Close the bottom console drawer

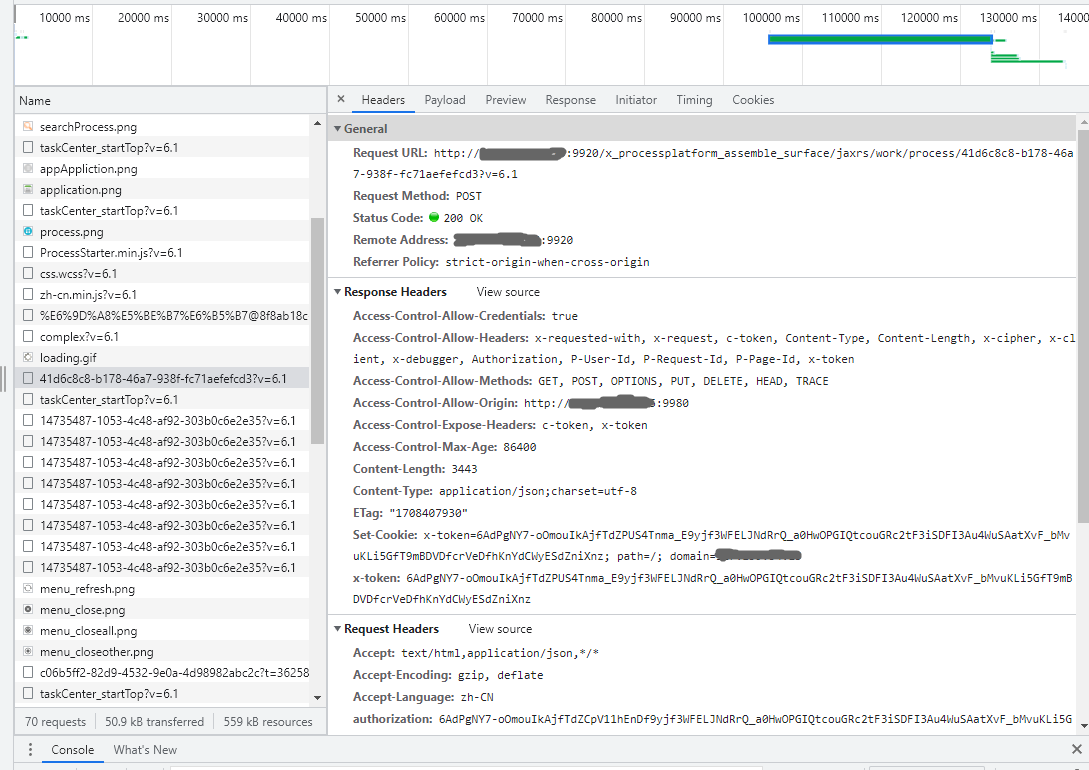point(1076,750)
